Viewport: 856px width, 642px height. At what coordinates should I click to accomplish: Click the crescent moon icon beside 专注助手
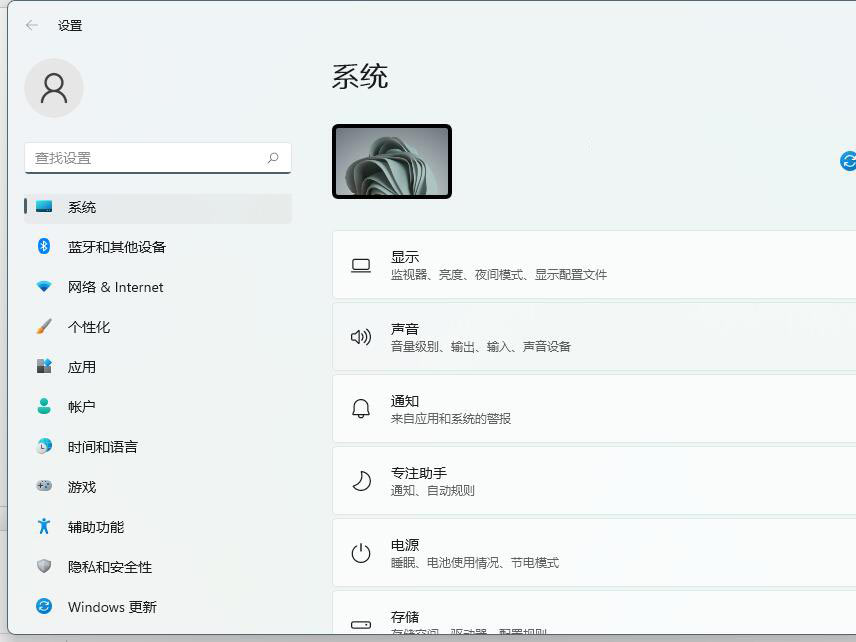point(361,481)
